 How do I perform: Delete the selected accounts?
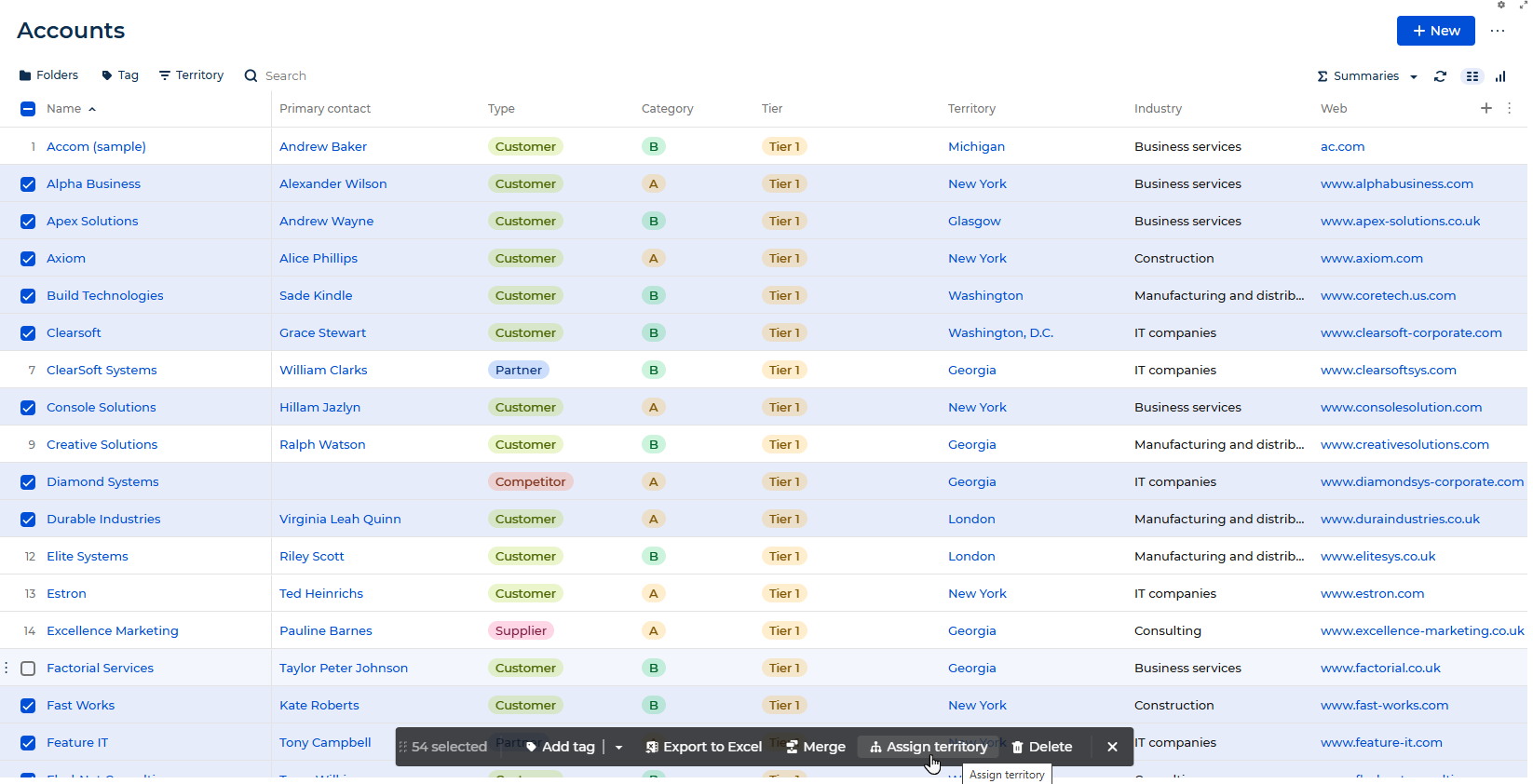(1042, 747)
